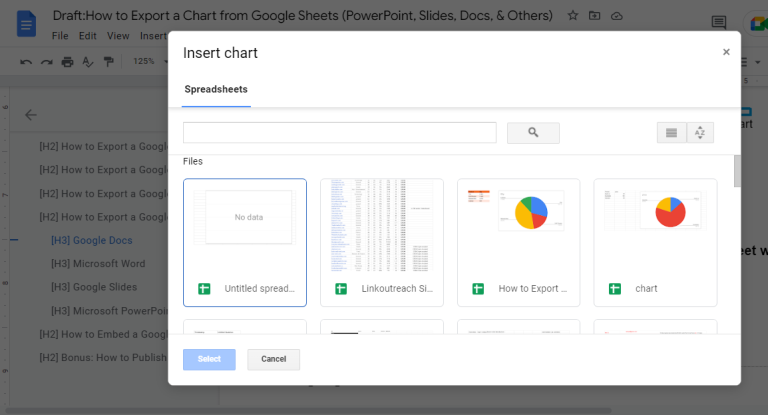Switch to list view in file picker
This screenshot has width=768, height=415.
671,133
